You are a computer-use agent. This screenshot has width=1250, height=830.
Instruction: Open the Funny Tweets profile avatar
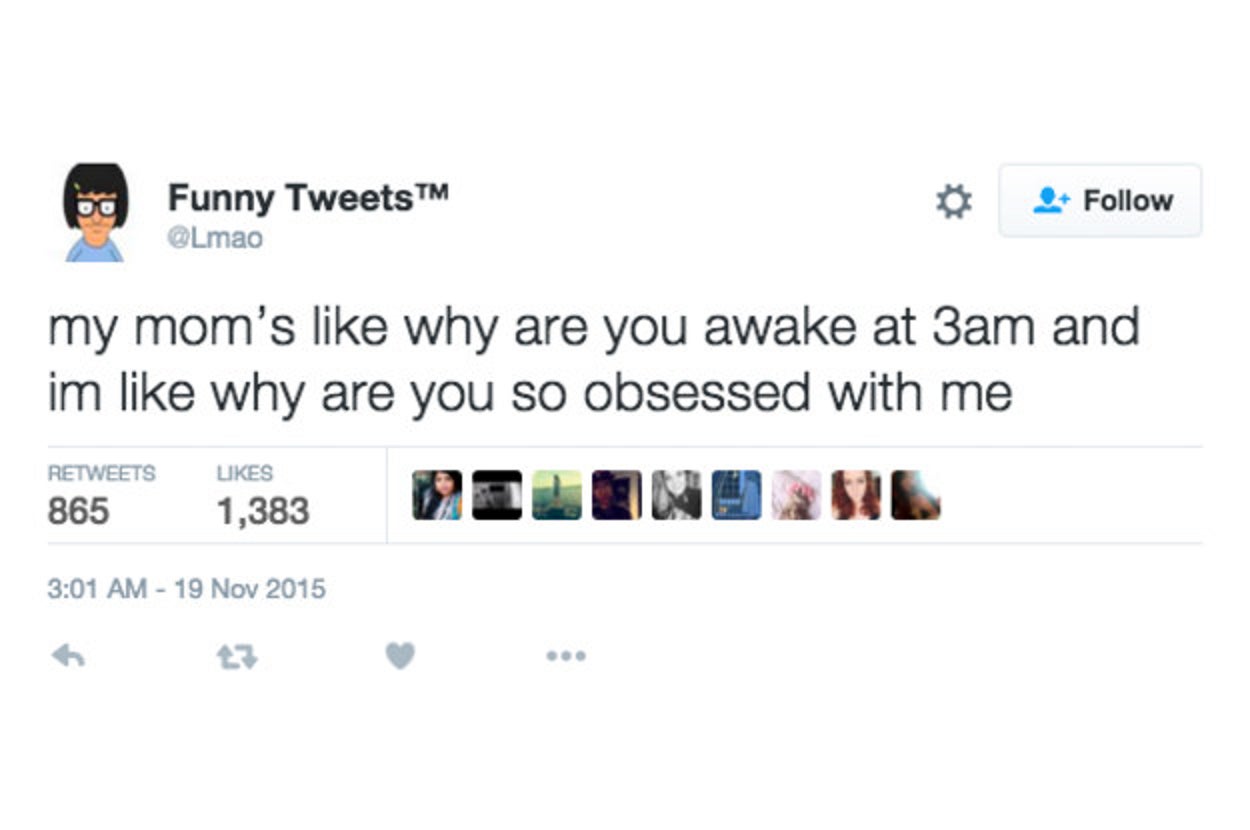point(95,212)
